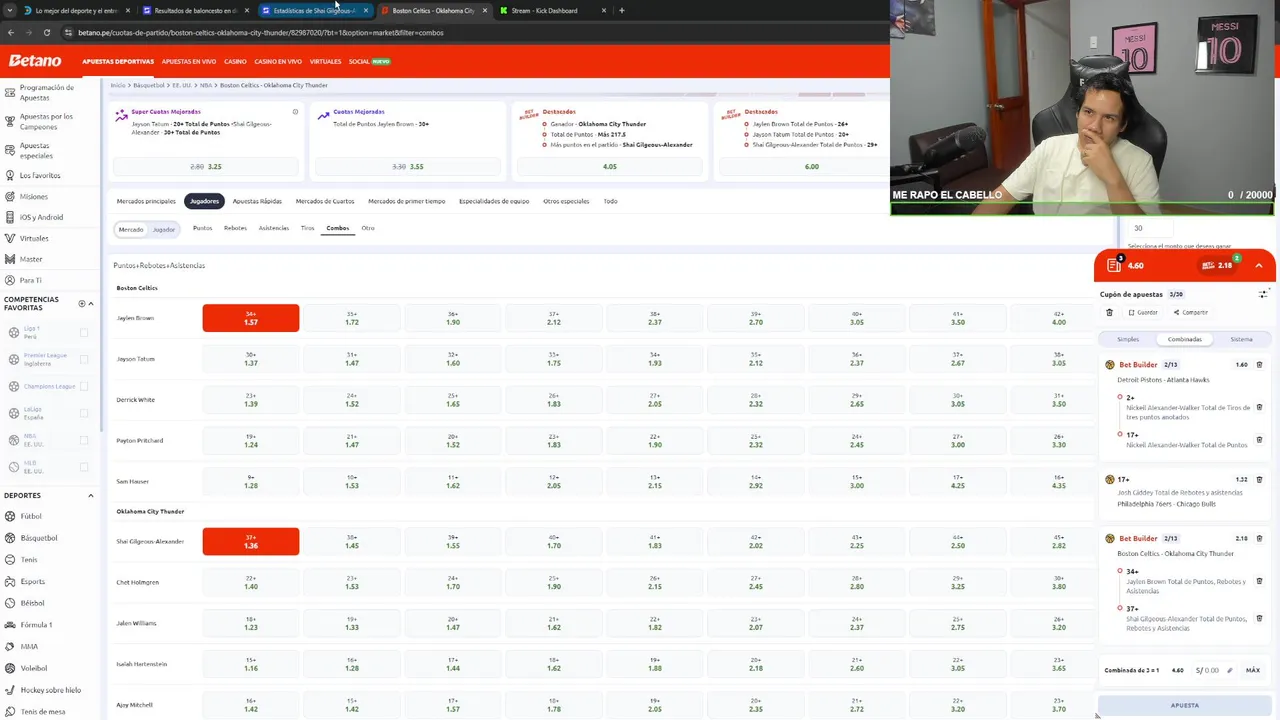Open the Master sidebar icon
The width and height of the screenshot is (1280, 720).
(9, 259)
